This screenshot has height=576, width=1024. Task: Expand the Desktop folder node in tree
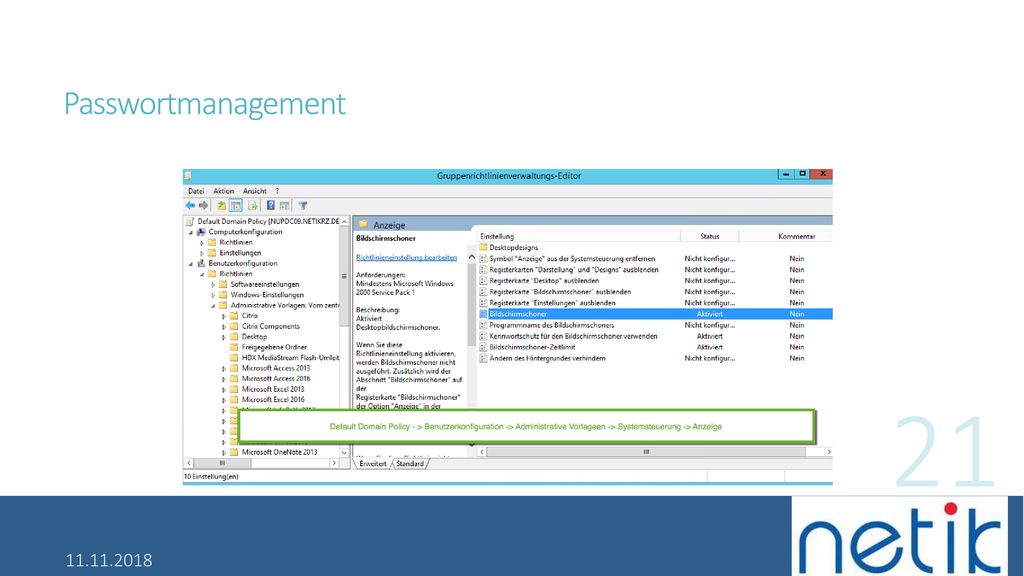224,337
